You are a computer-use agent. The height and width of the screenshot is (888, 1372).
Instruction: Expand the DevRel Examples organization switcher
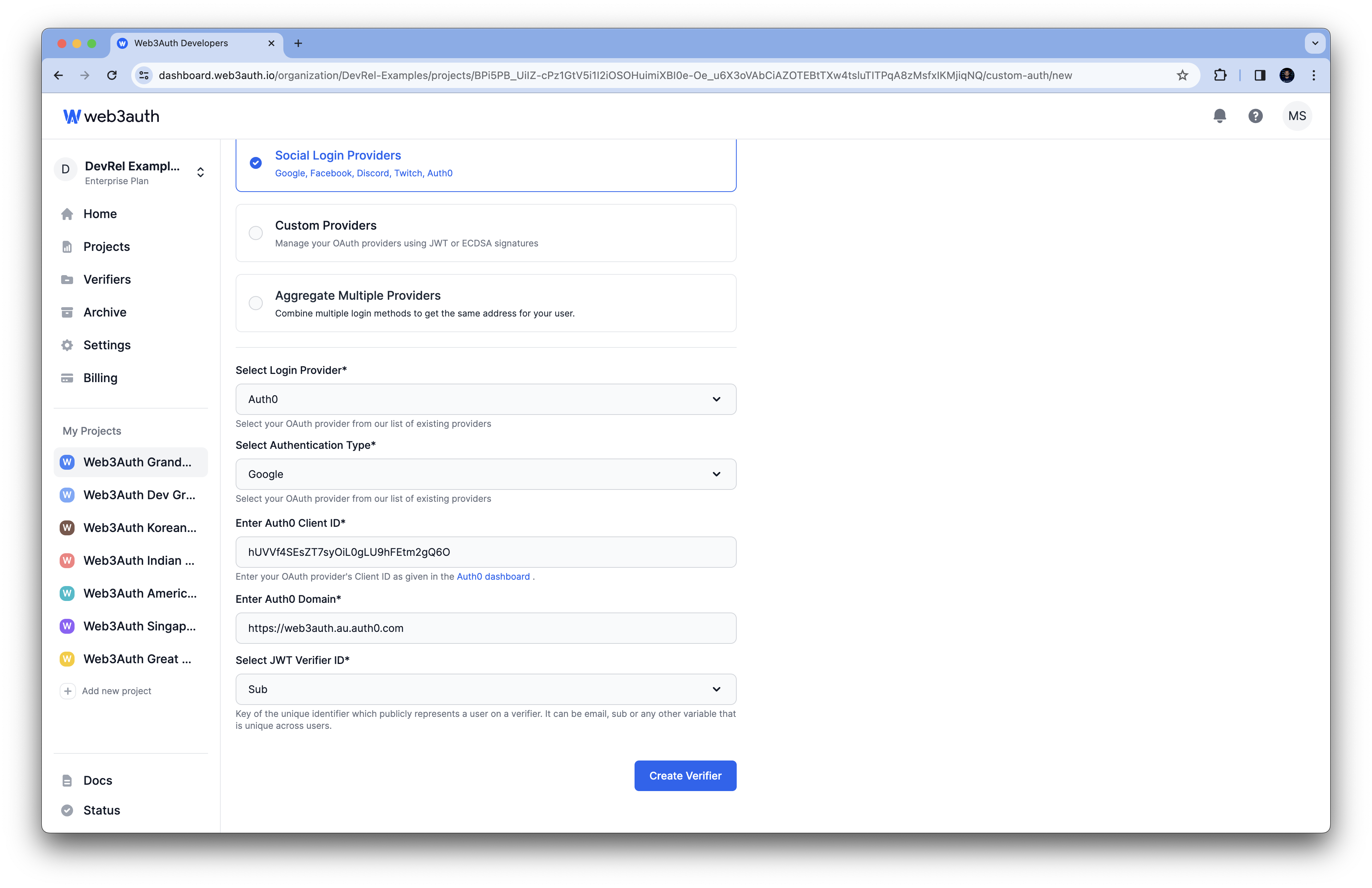tap(201, 172)
